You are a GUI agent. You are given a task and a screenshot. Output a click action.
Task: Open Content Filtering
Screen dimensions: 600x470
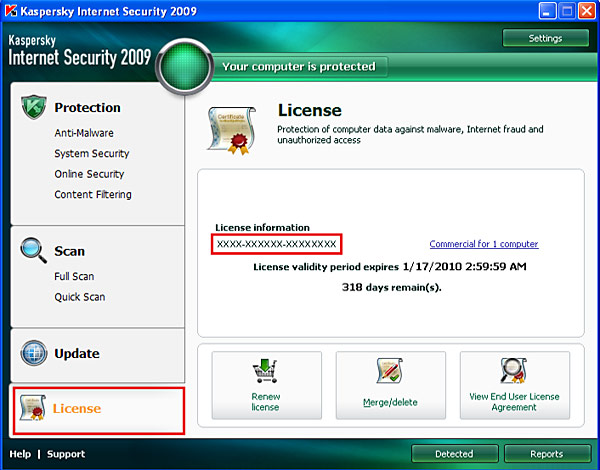[x=93, y=194]
